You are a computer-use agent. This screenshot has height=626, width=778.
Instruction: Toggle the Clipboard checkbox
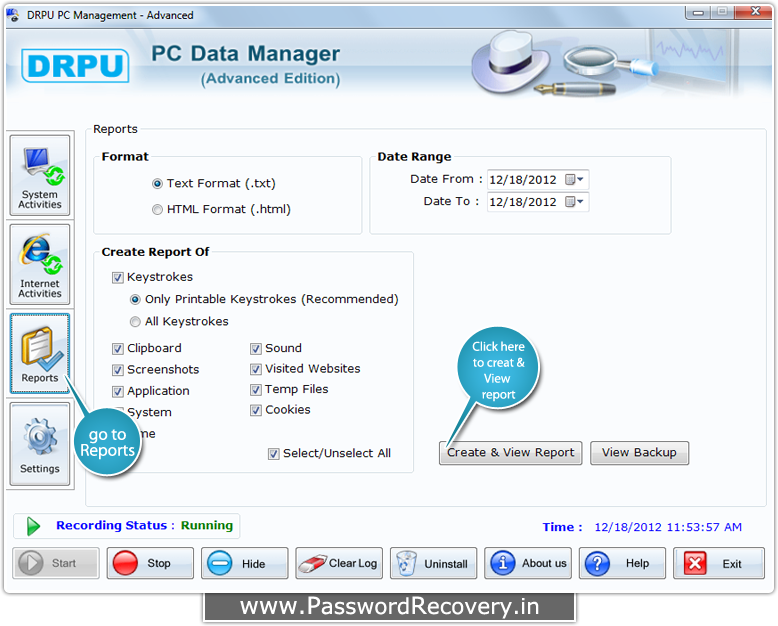click(118, 349)
